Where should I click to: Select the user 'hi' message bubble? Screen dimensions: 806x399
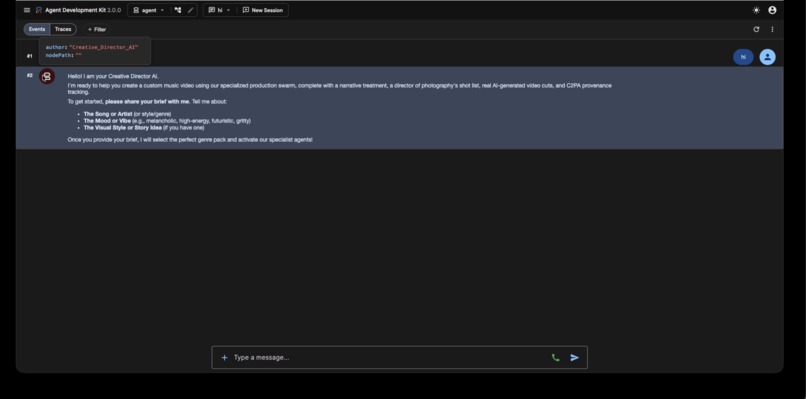(x=743, y=57)
